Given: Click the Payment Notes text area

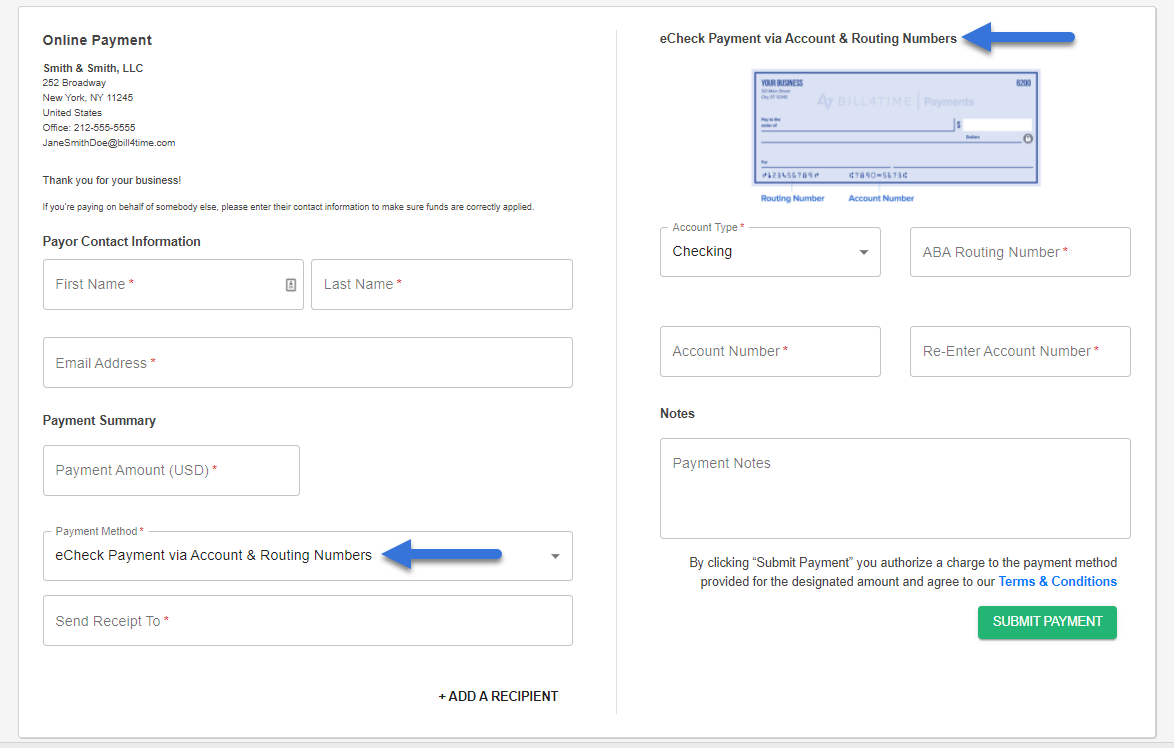Looking at the screenshot, I should (x=895, y=488).
